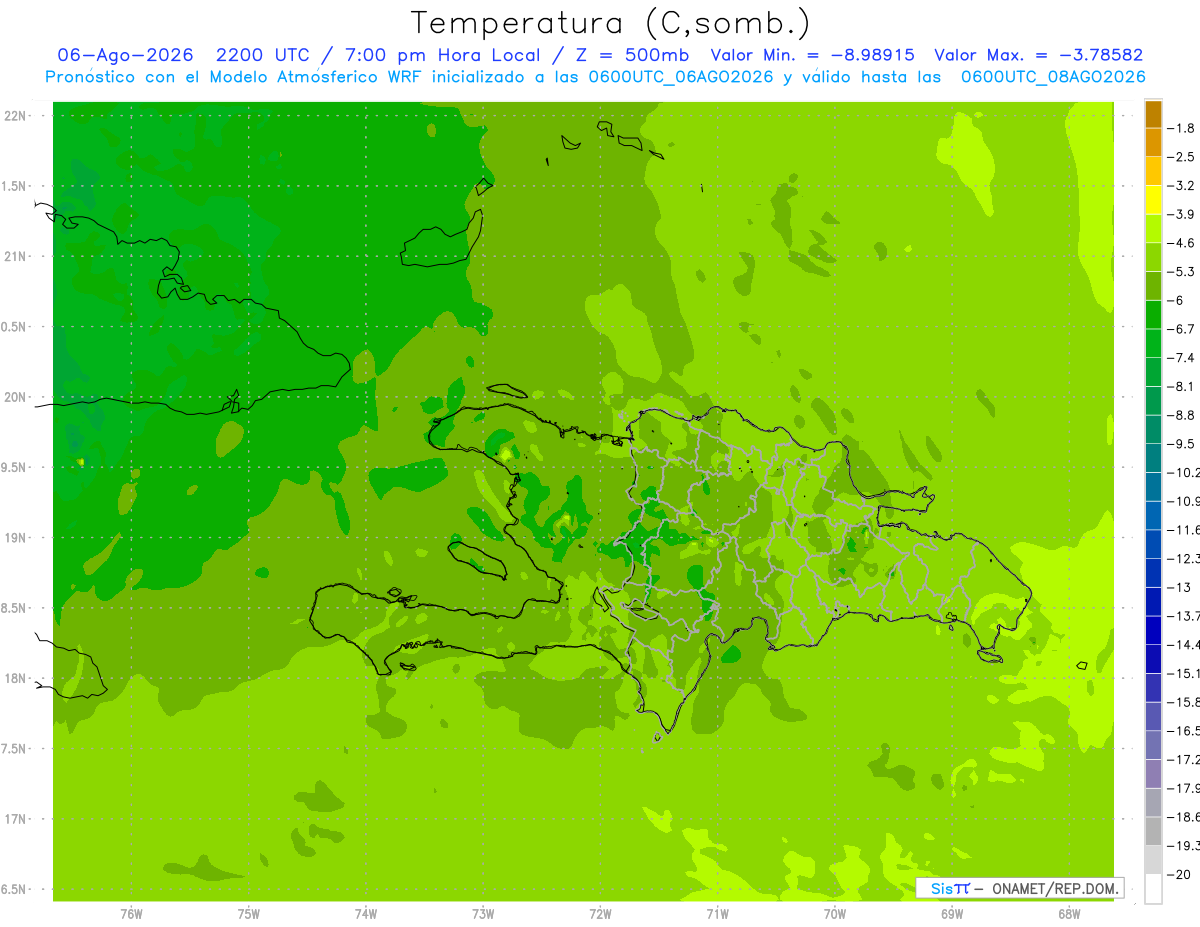The height and width of the screenshot is (927, 1200).
Task: Click the '-3.2' colorbar value
Action: coord(1181,186)
